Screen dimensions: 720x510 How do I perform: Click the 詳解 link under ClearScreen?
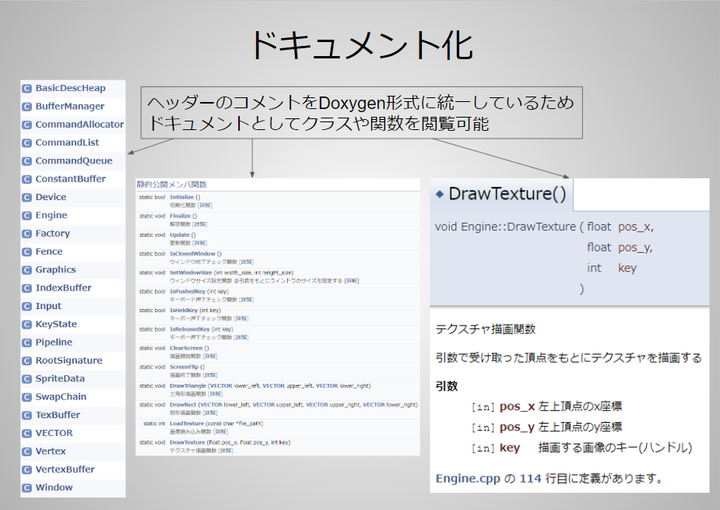(x=210, y=356)
